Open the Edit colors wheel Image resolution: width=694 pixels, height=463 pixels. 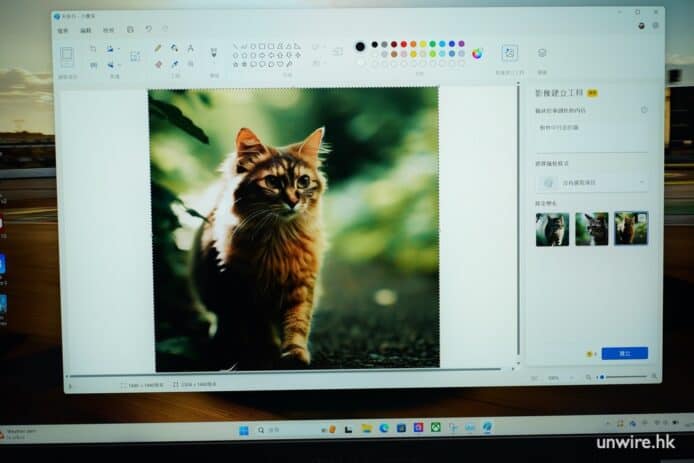pos(477,53)
